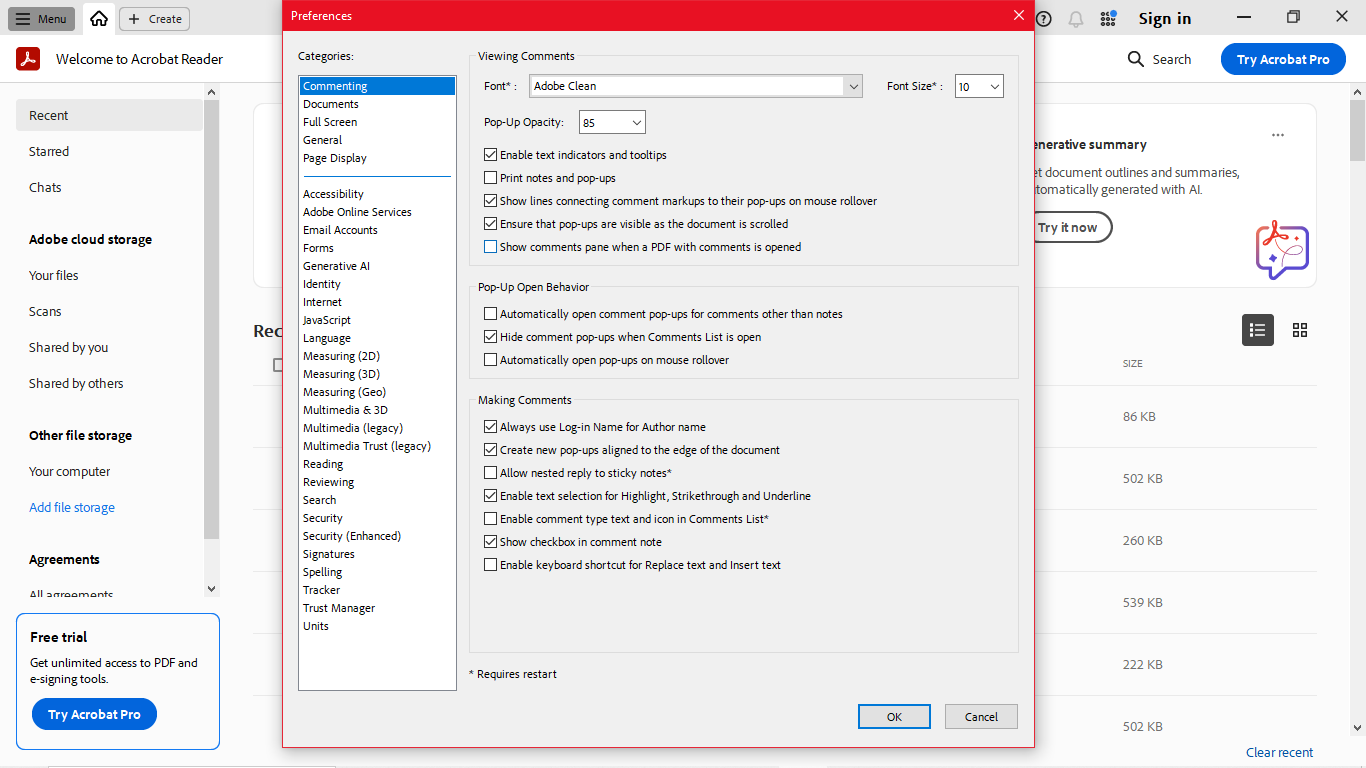
Task: Open the Home screen via house icon
Action: pyautogui.click(x=98, y=18)
